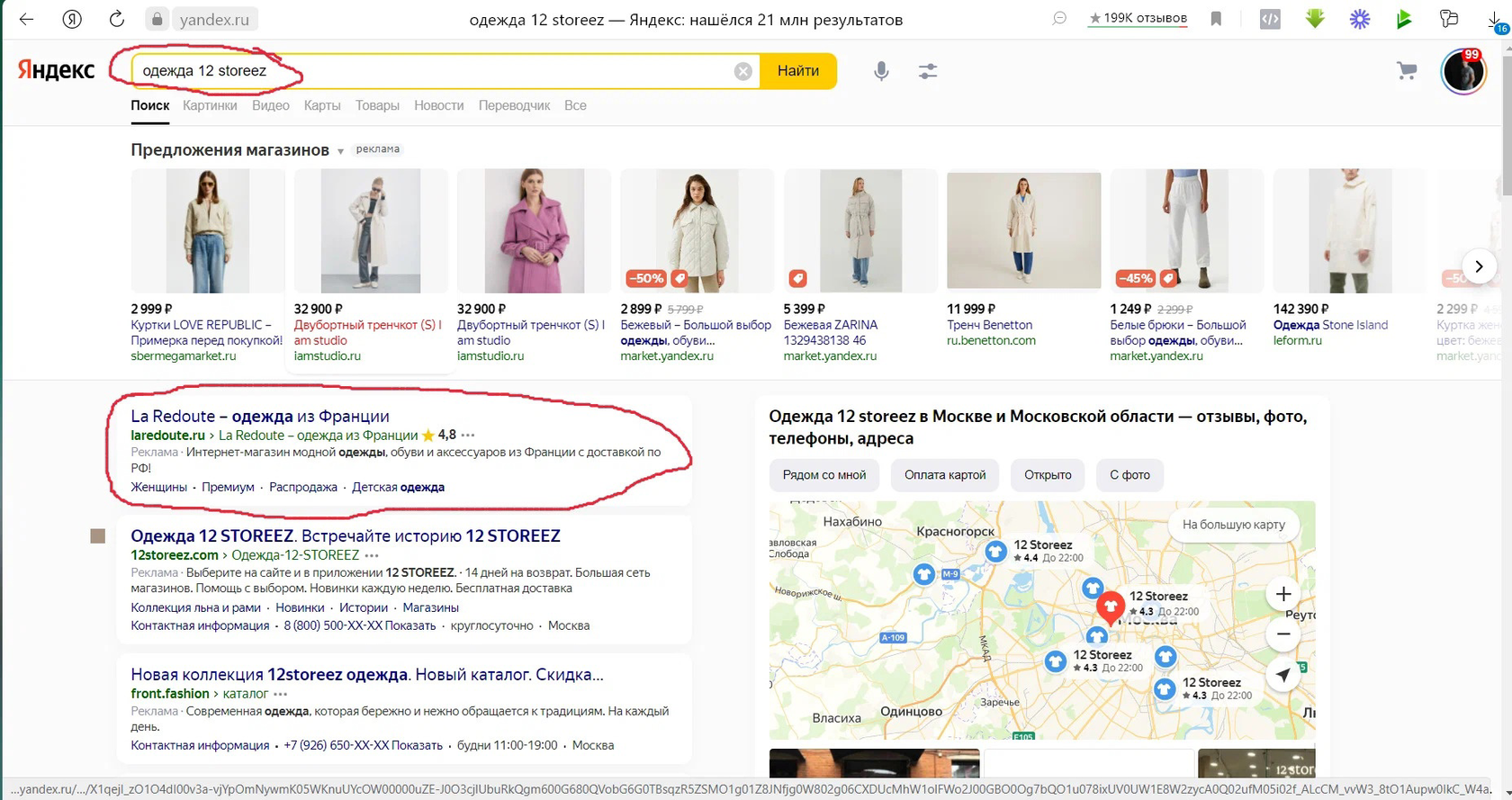The width and height of the screenshot is (1512, 800).
Task: Click the yellow Найти button
Action: coord(798,71)
